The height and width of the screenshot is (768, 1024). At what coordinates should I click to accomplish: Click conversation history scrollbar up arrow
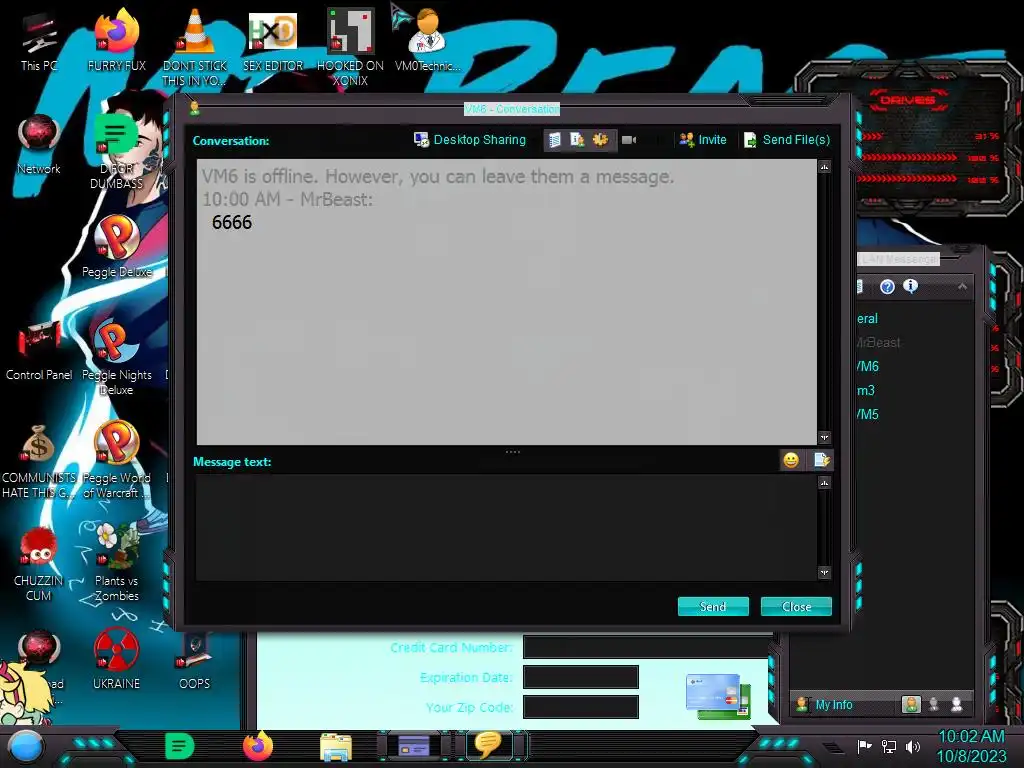[825, 167]
